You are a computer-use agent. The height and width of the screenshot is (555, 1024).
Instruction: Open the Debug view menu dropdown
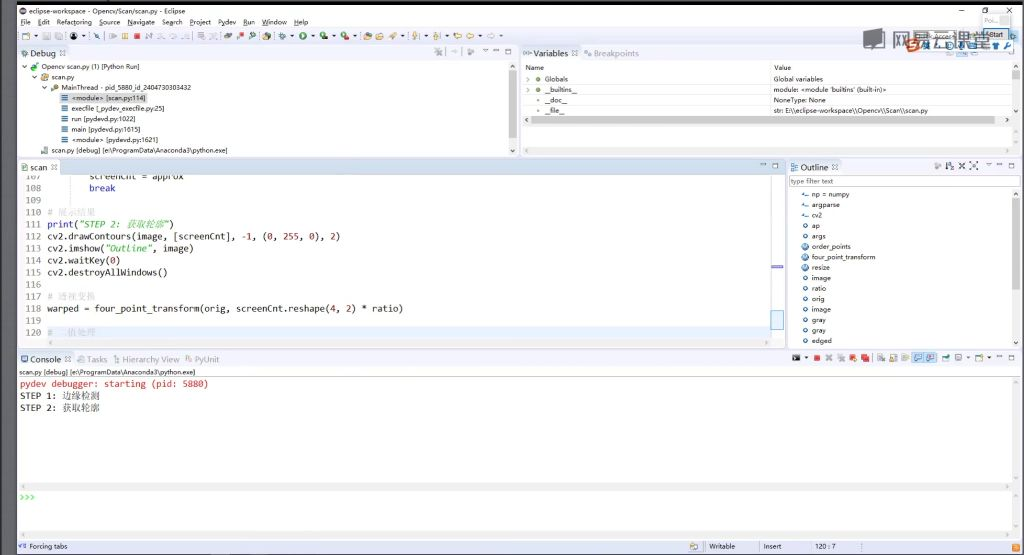tap(485, 51)
